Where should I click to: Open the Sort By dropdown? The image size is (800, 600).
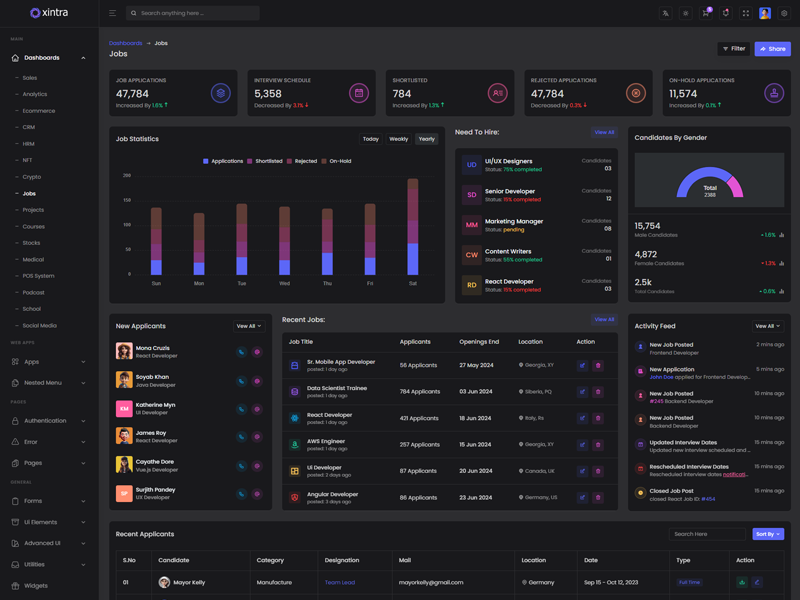(x=768, y=534)
